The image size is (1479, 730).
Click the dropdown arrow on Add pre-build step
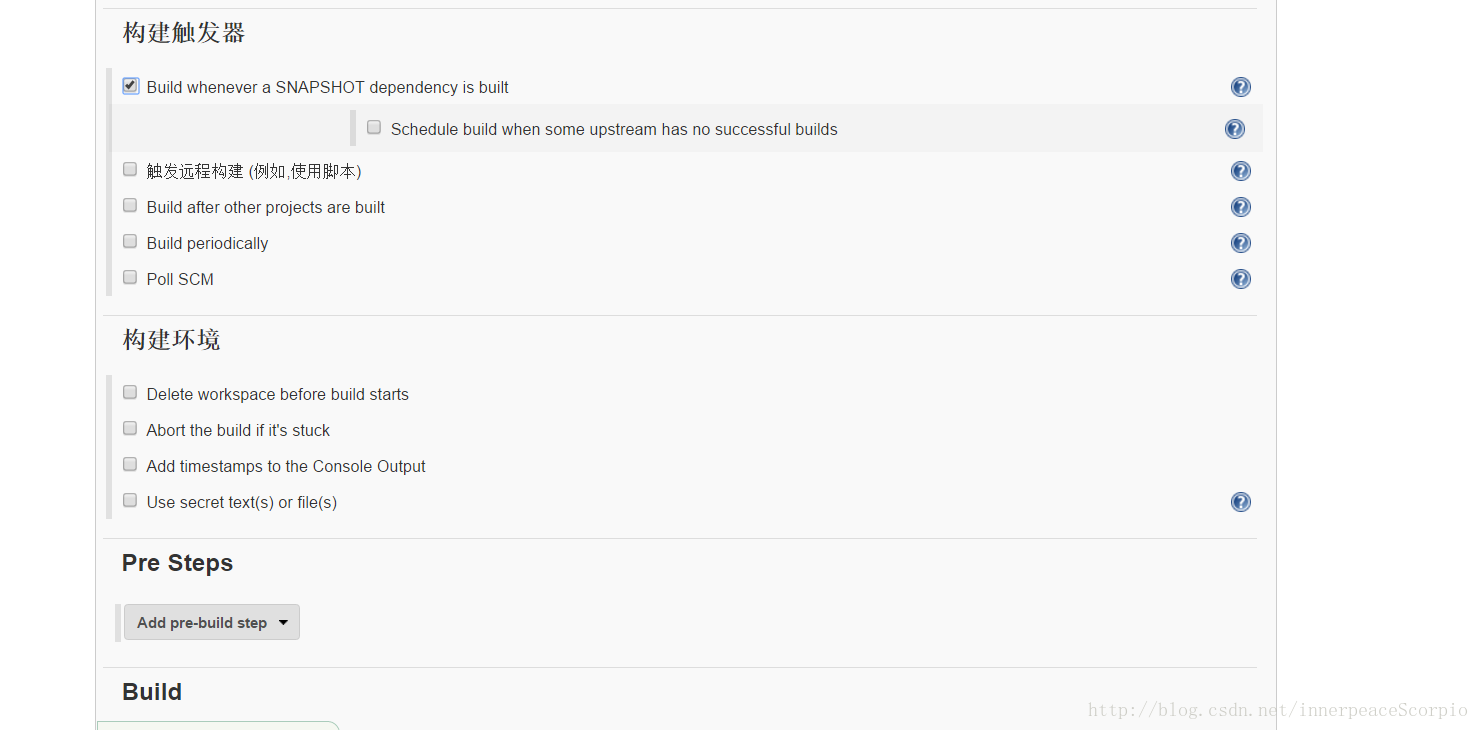pyautogui.click(x=283, y=622)
